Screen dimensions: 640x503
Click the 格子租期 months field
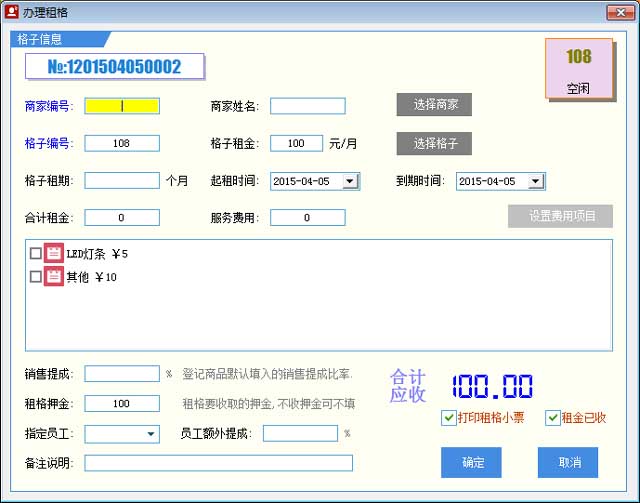(x=122, y=180)
